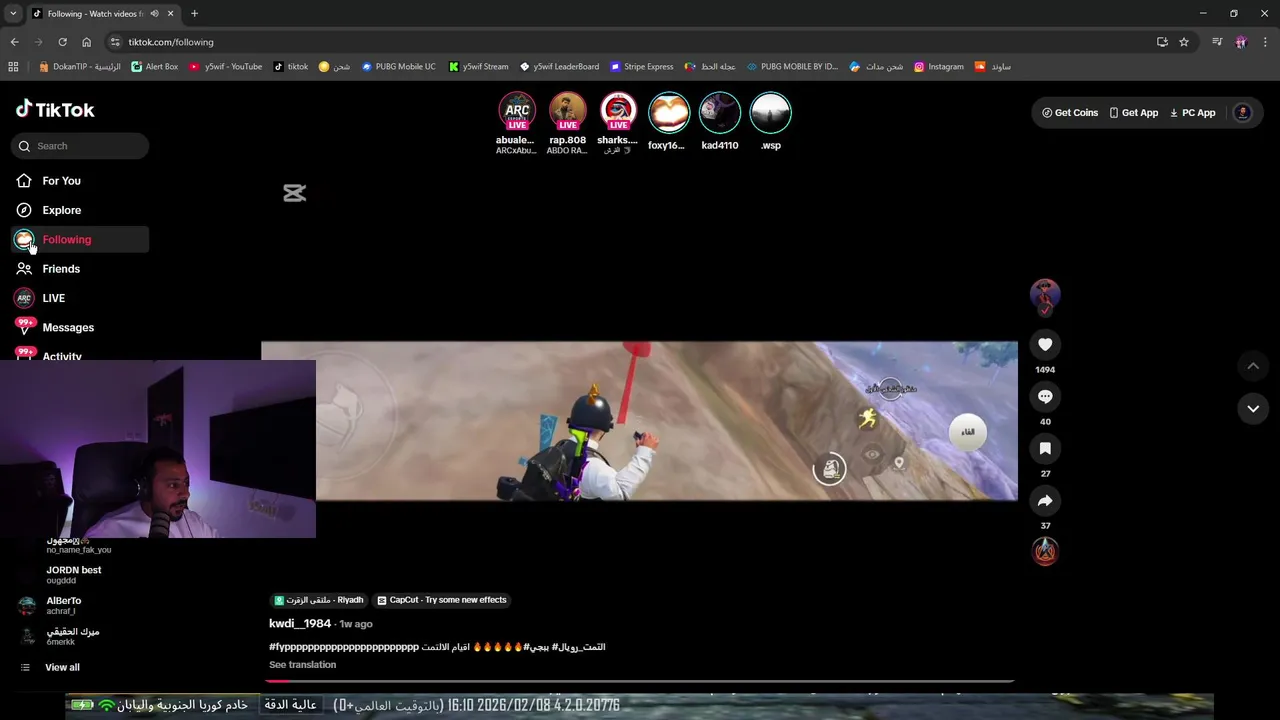This screenshot has width=1280, height=720.
Task: Open the apps grid bookmark icon
Action: click(13, 67)
